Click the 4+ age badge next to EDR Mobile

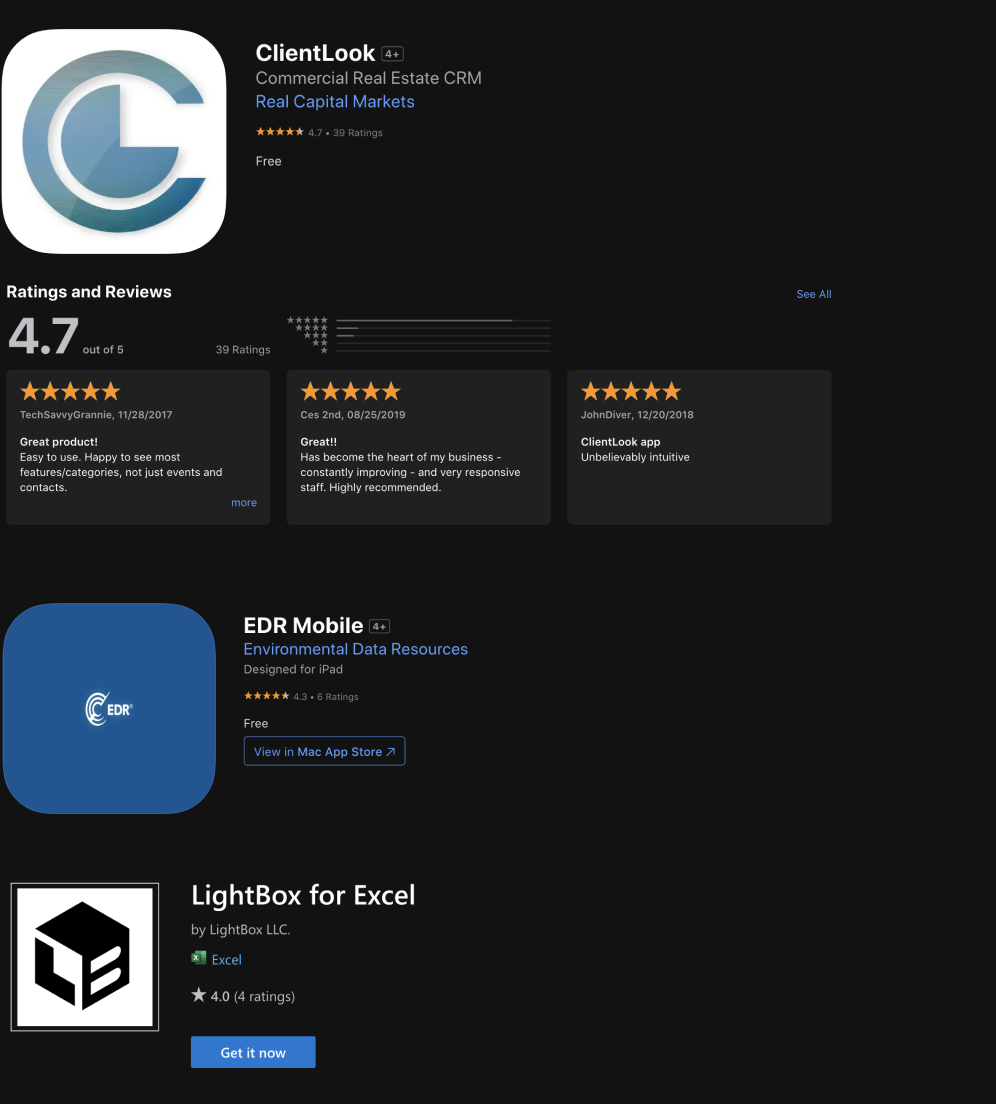click(x=379, y=626)
